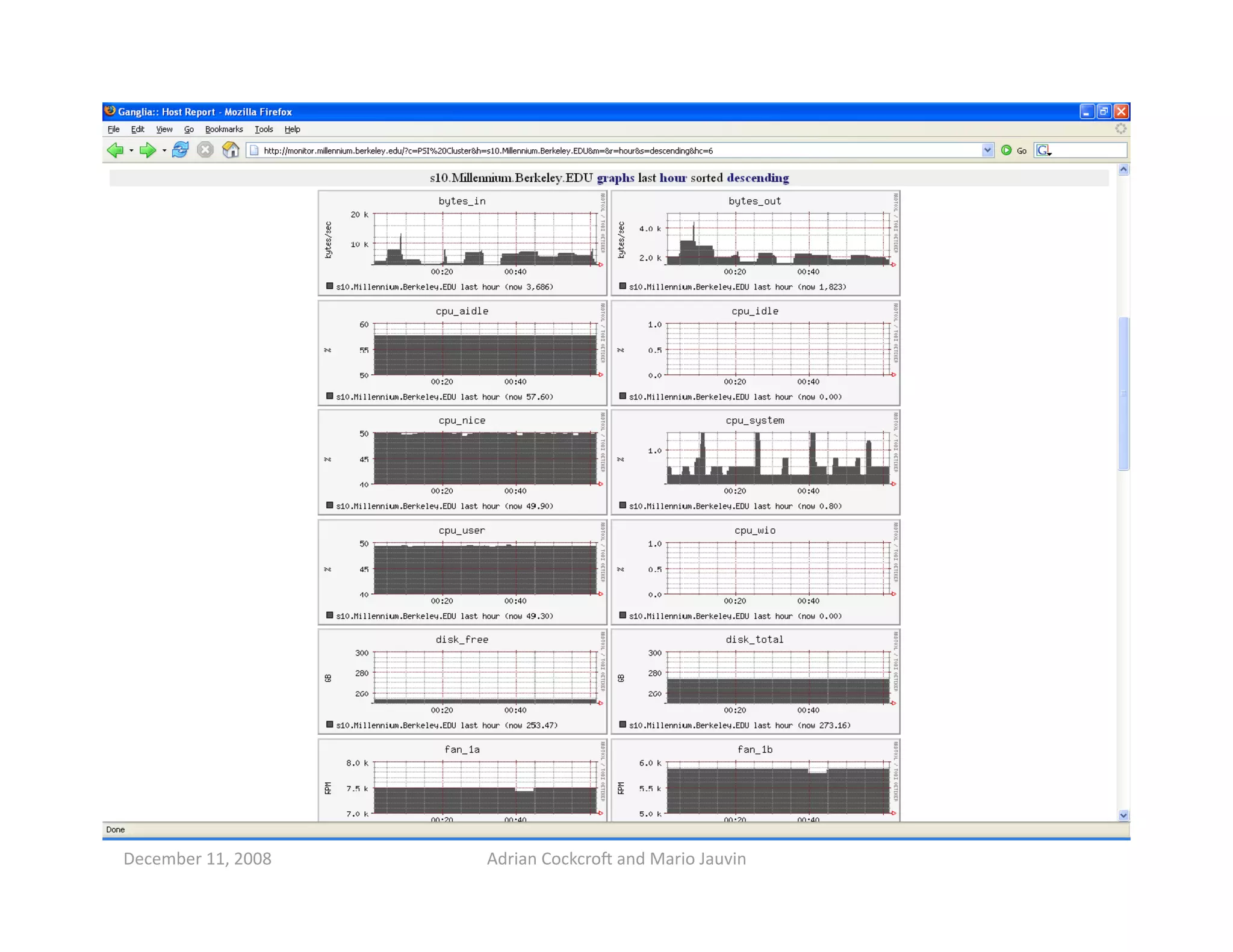
Task: Click the Firefox logo in title bar
Action: pyautogui.click(x=110, y=111)
